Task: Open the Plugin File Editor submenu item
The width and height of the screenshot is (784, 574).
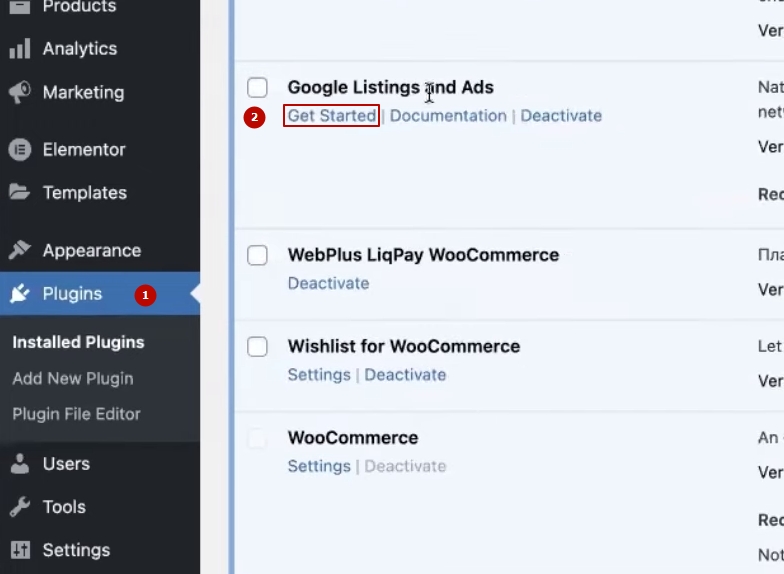Action: click(76, 414)
